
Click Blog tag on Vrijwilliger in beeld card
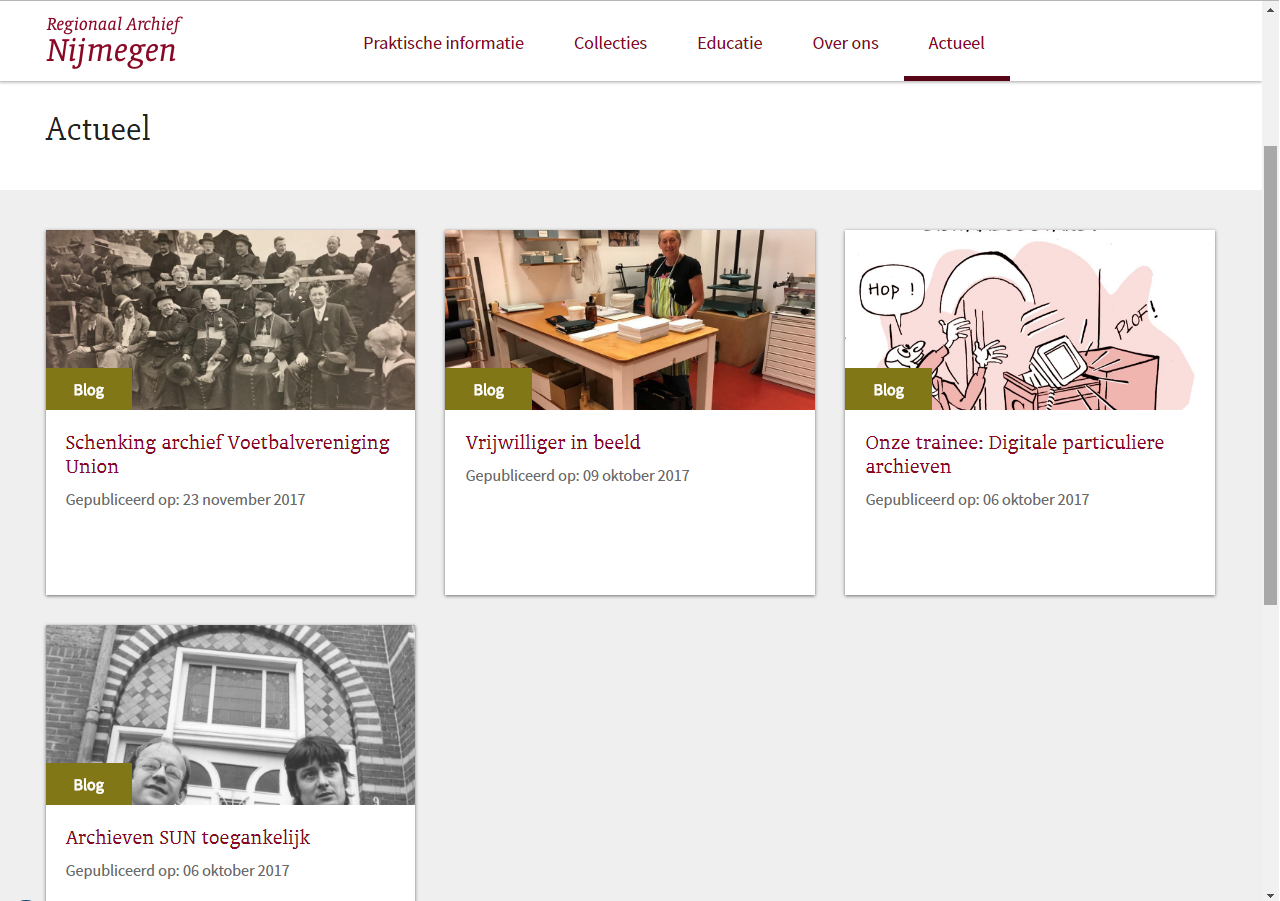pos(488,389)
